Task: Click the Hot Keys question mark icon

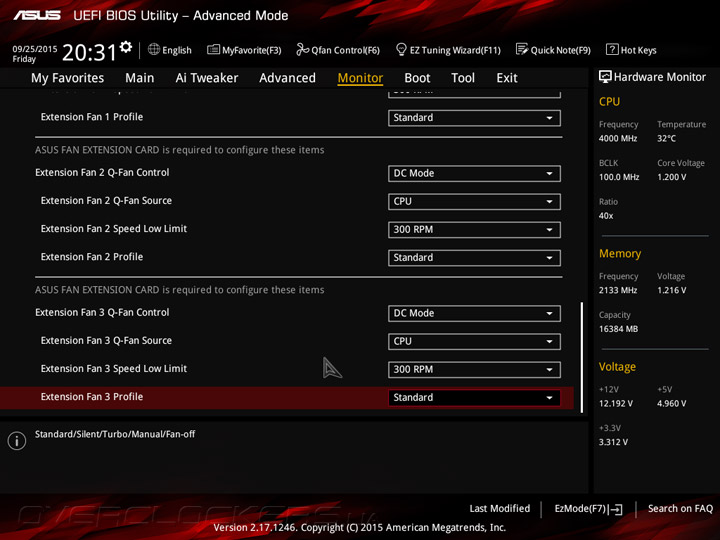Action: pyautogui.click(x=612, y=49)
